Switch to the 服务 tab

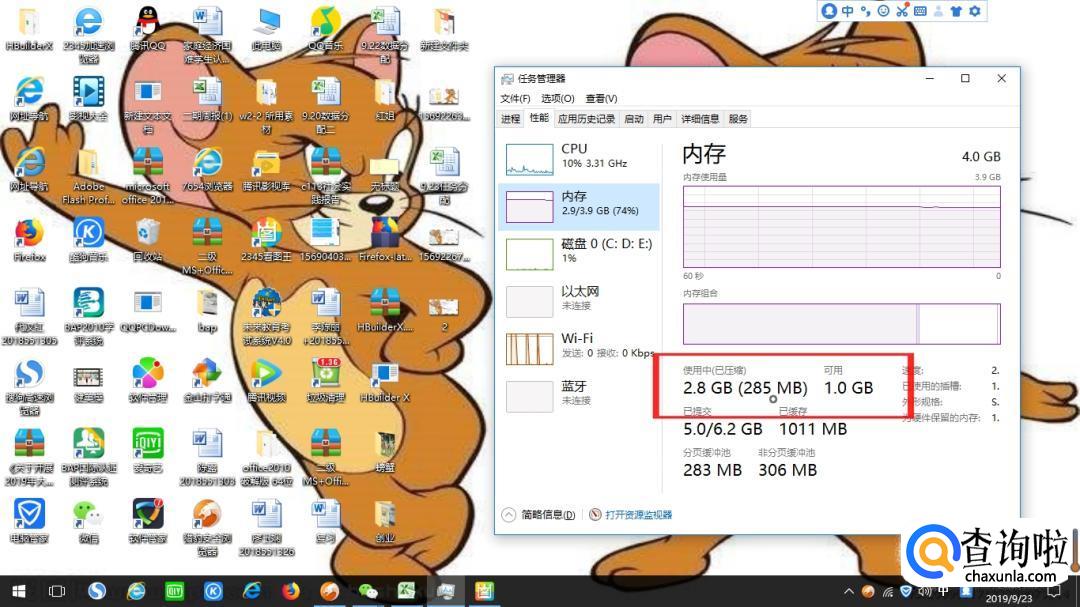(x=738, y=119)
